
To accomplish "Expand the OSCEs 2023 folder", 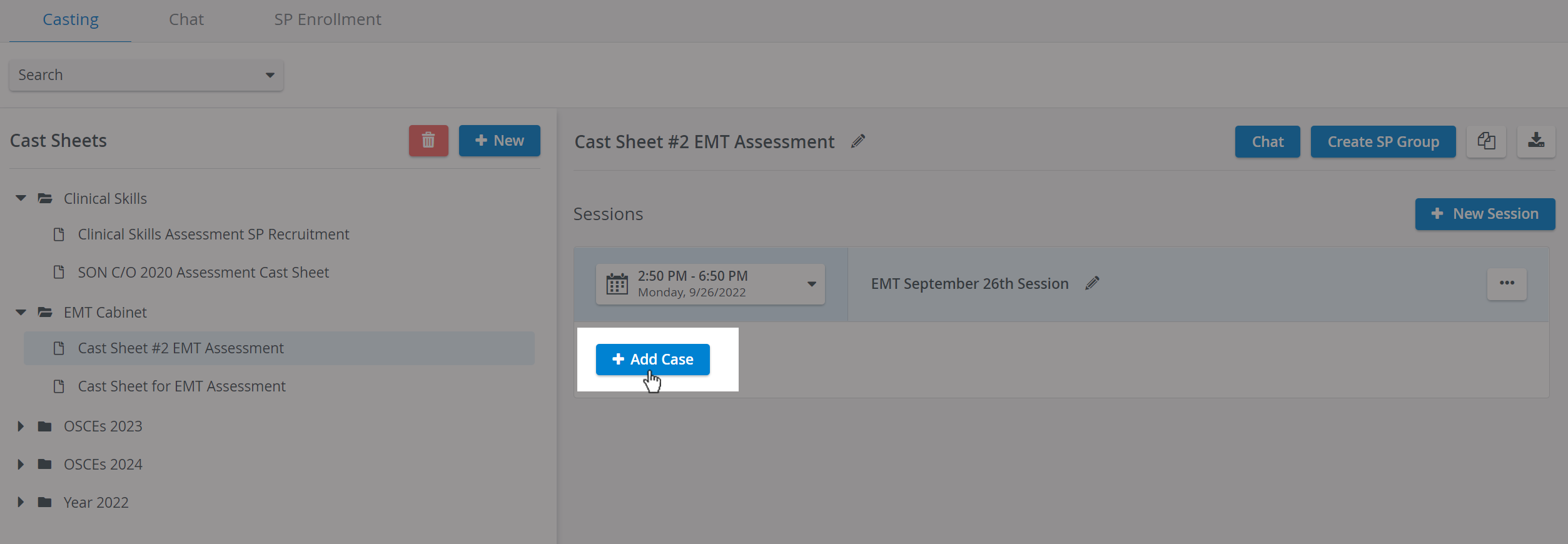I will click(21, 426).
